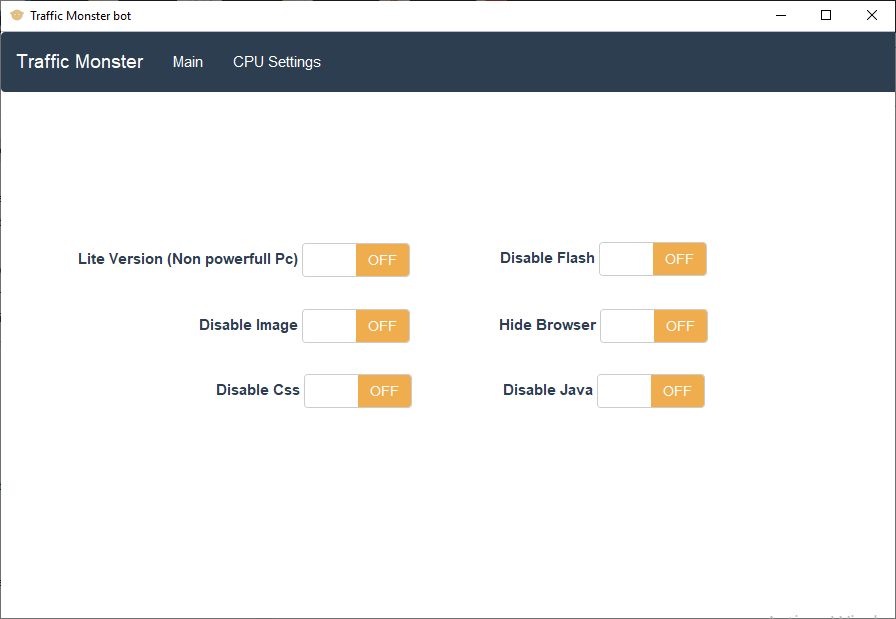Image resolution: width=896 pixels, height=619 pixels.
Task: Switch on the Hide Browser option
Action: [653, 325]
